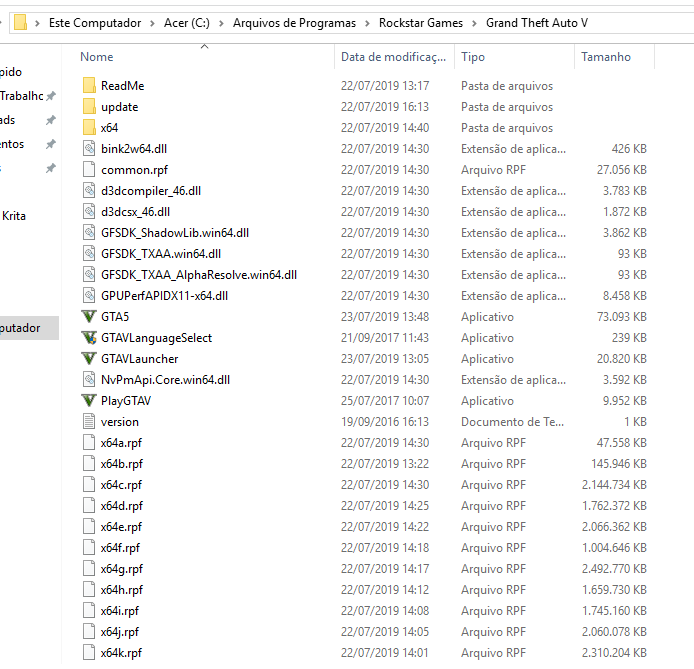Navigate to Arquivos de Programas breadcrumb

294,23
